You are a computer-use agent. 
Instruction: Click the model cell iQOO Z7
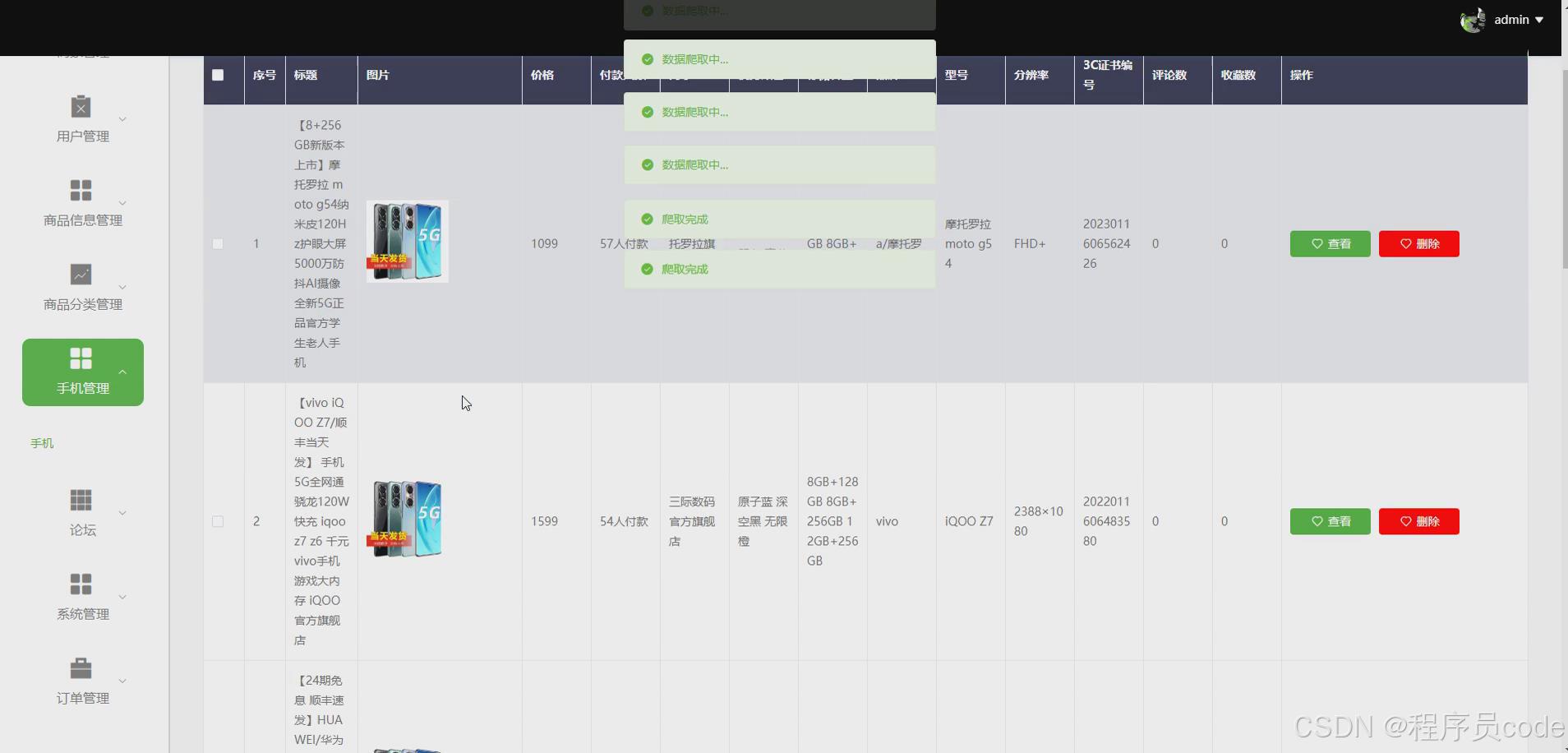[x=969, y=521]
